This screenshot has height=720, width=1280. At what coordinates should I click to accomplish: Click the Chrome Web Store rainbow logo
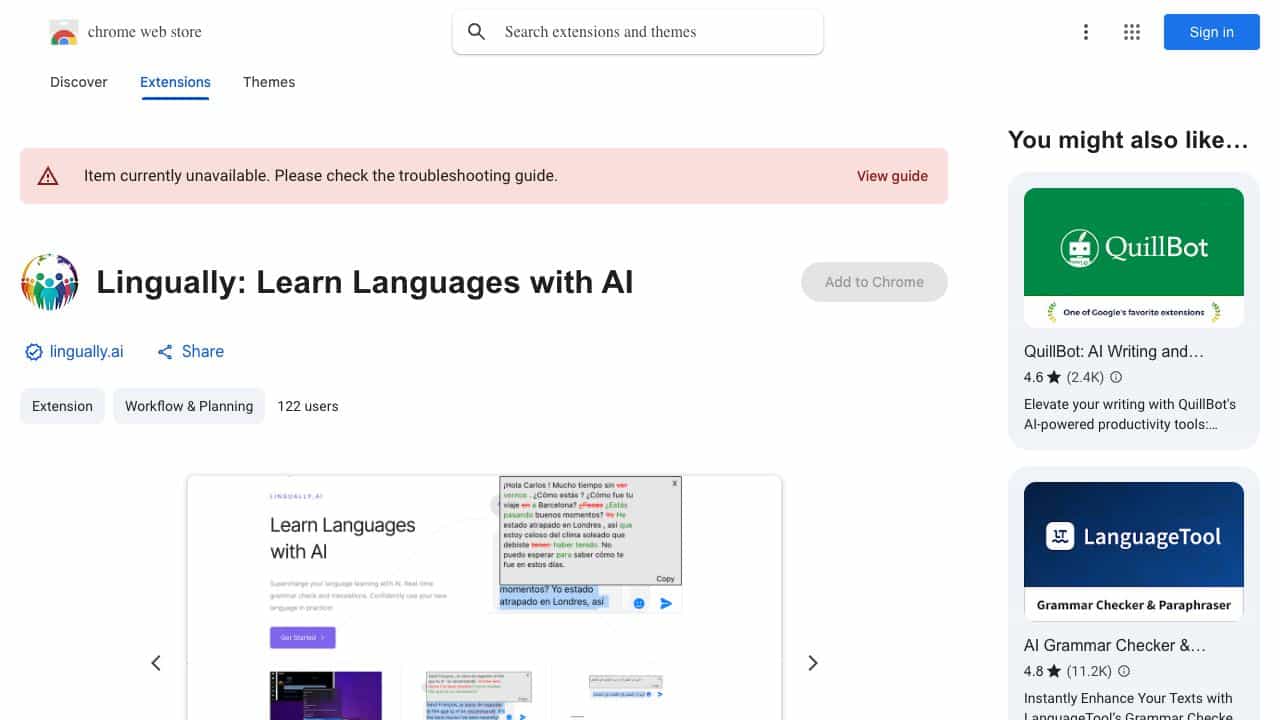(63, 33)
